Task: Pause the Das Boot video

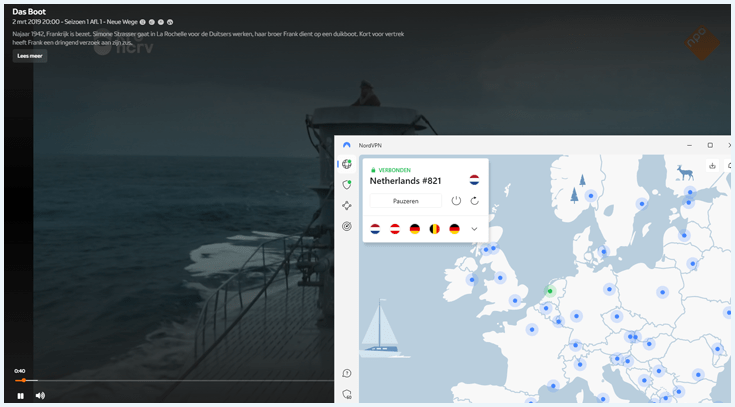Action: (21, 396)
